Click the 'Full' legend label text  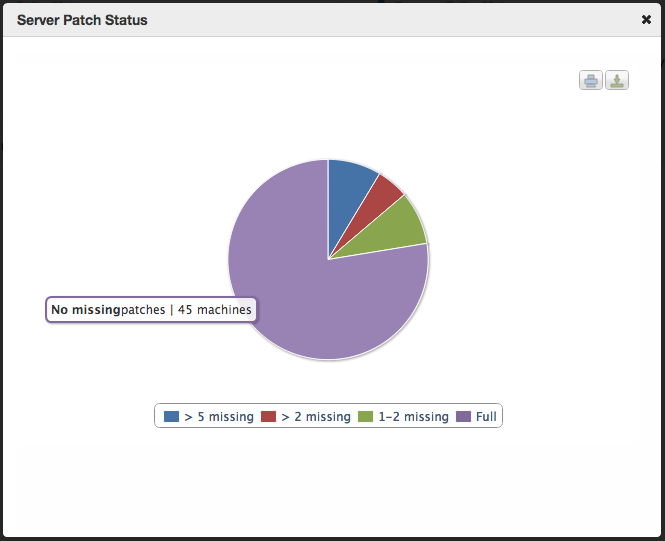(x=486, y=417)
